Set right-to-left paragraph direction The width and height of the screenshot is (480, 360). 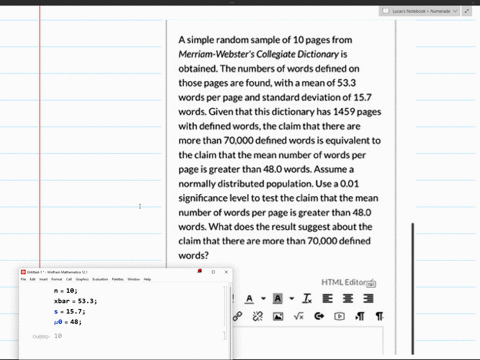pos(380,316)
